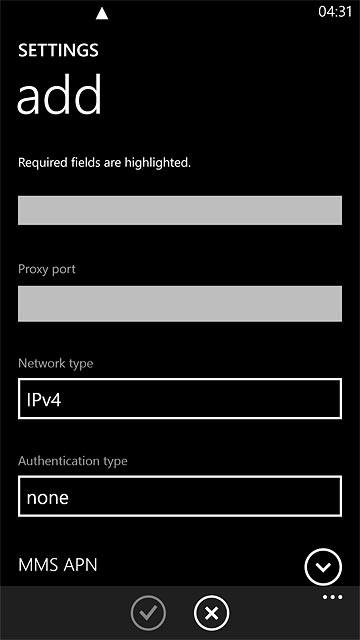Tap the SETTINGS header text
The width and height of the screenshot is (360, 640).
tap(58, 50)
